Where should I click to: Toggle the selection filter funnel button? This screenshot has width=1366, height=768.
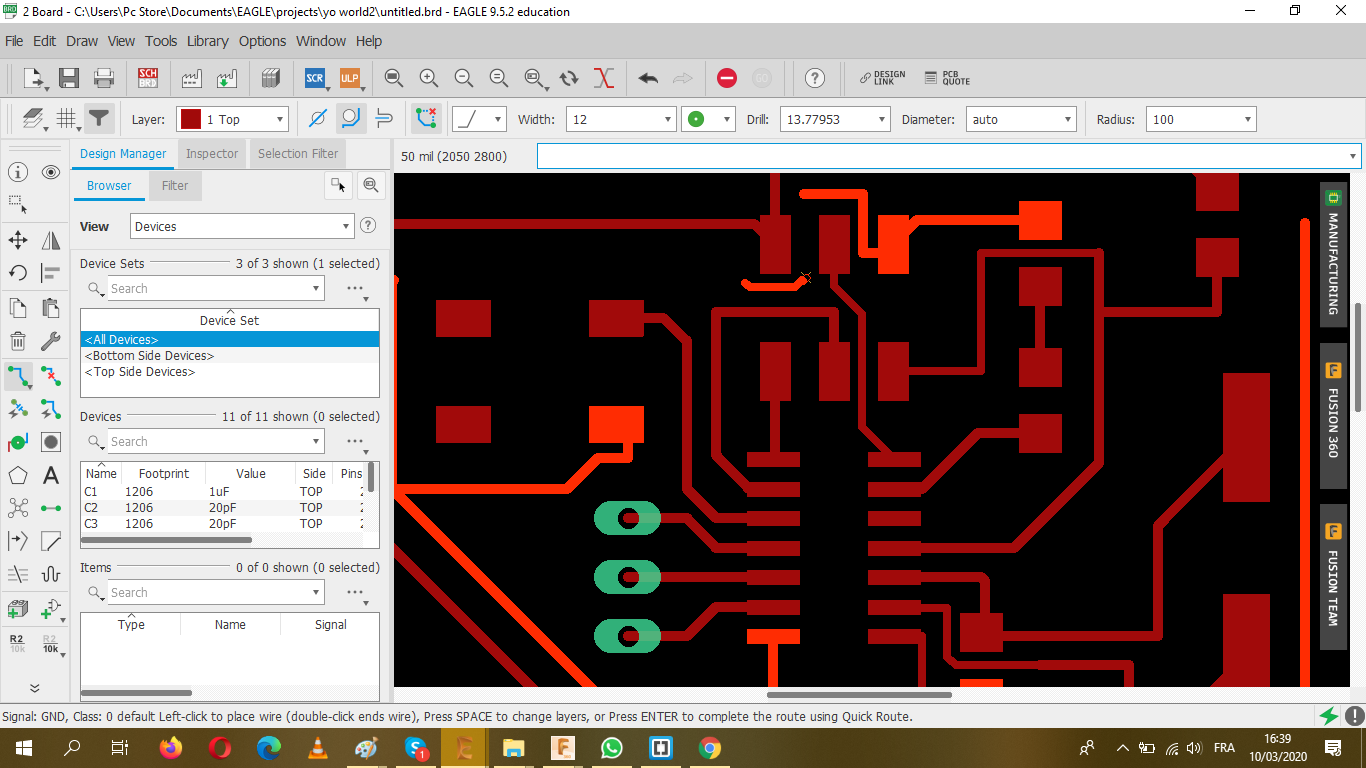(98, 119)
